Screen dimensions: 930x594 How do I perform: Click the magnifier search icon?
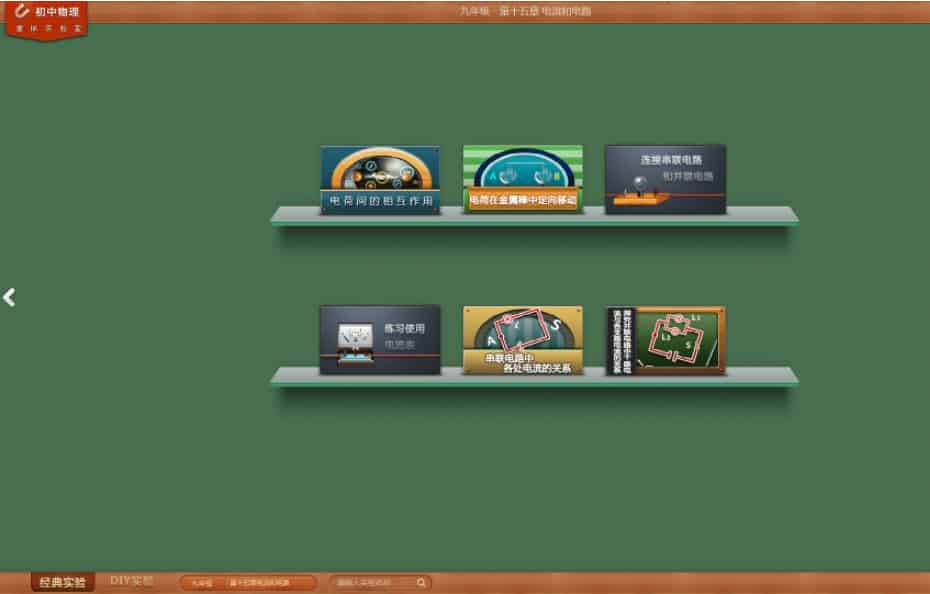point(422,582)
